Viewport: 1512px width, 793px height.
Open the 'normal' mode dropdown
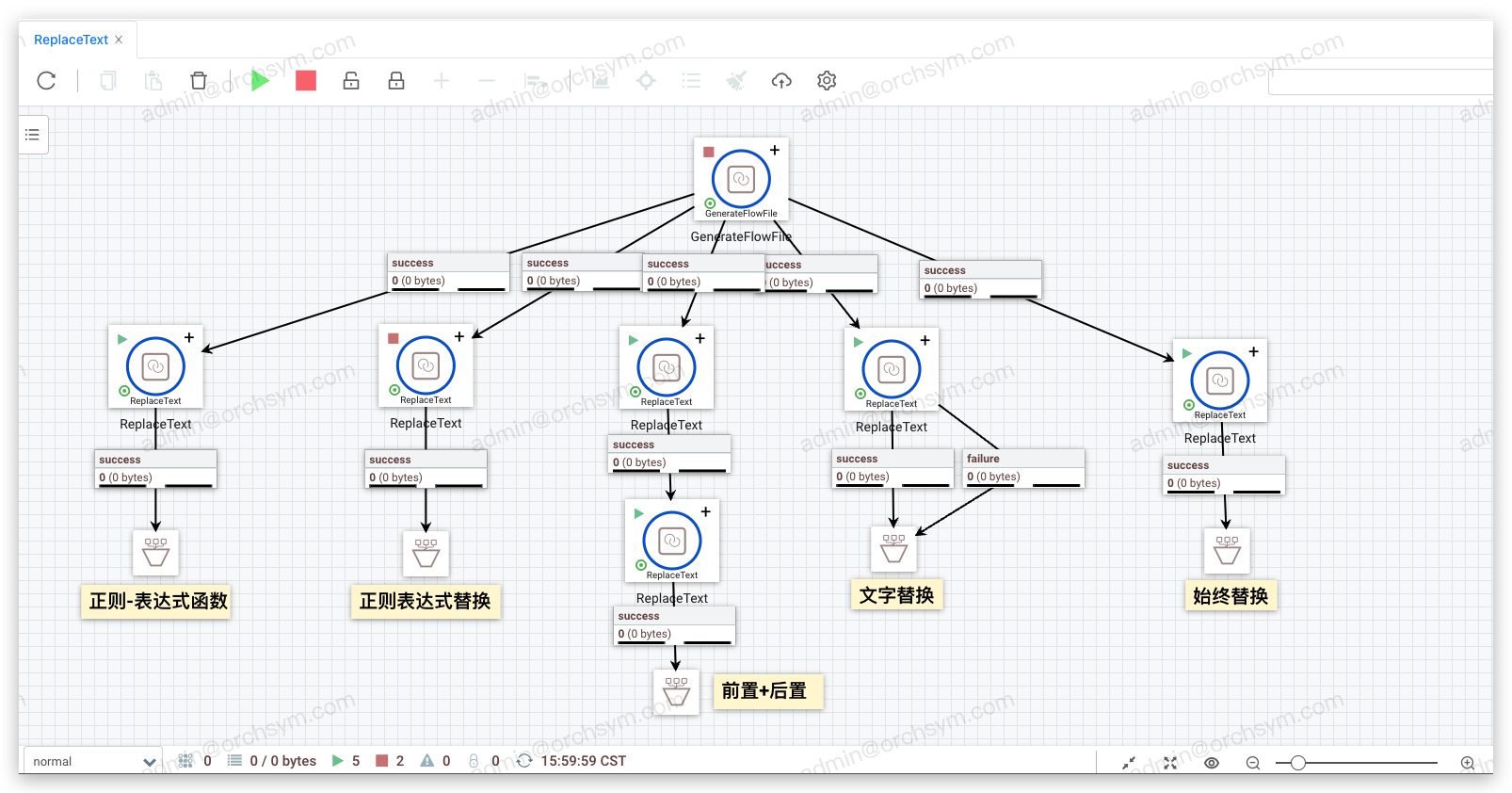coord(92,761)
